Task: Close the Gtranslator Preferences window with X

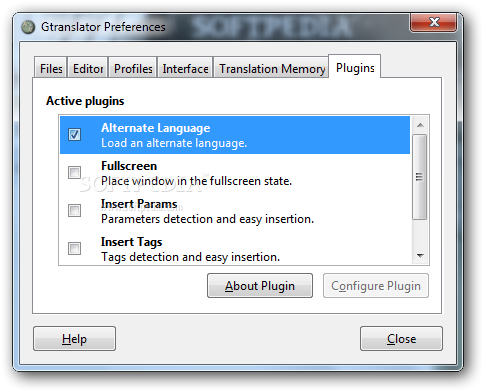Action: click(433, 22)
